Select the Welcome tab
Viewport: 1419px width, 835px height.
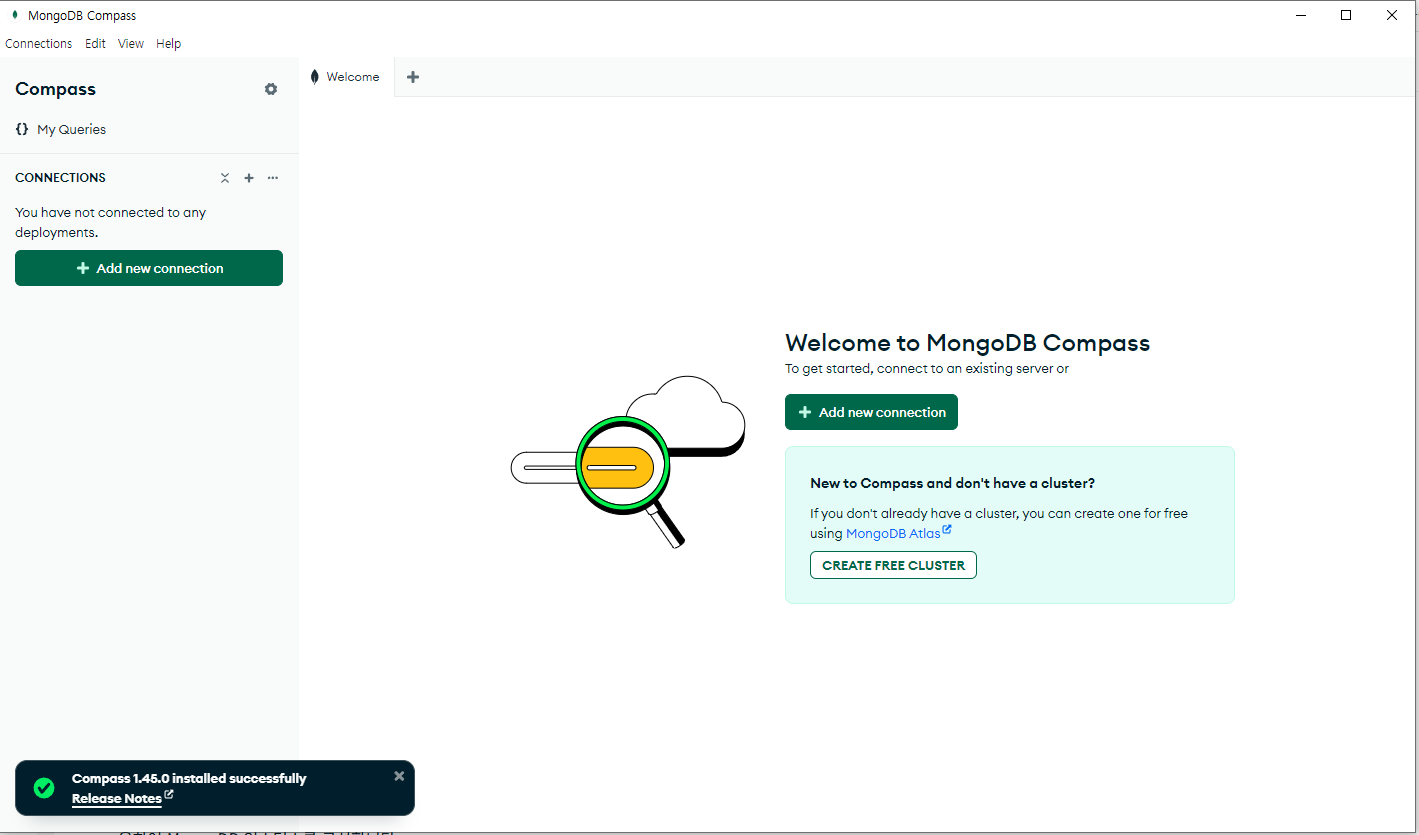coord(347,77)
